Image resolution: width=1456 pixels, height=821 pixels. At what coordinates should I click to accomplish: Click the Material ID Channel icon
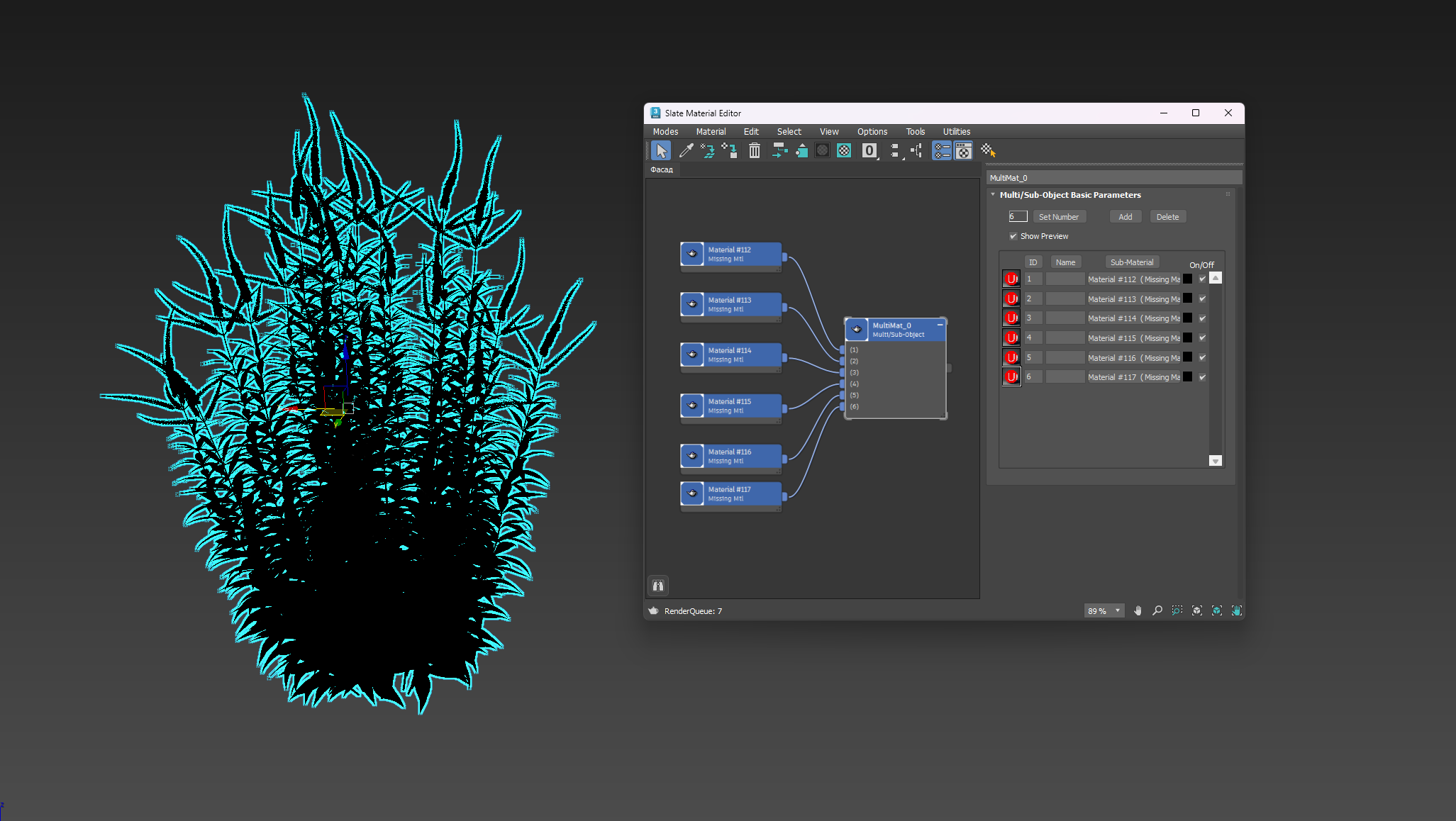pyautogui.click(x=869, y=151)
